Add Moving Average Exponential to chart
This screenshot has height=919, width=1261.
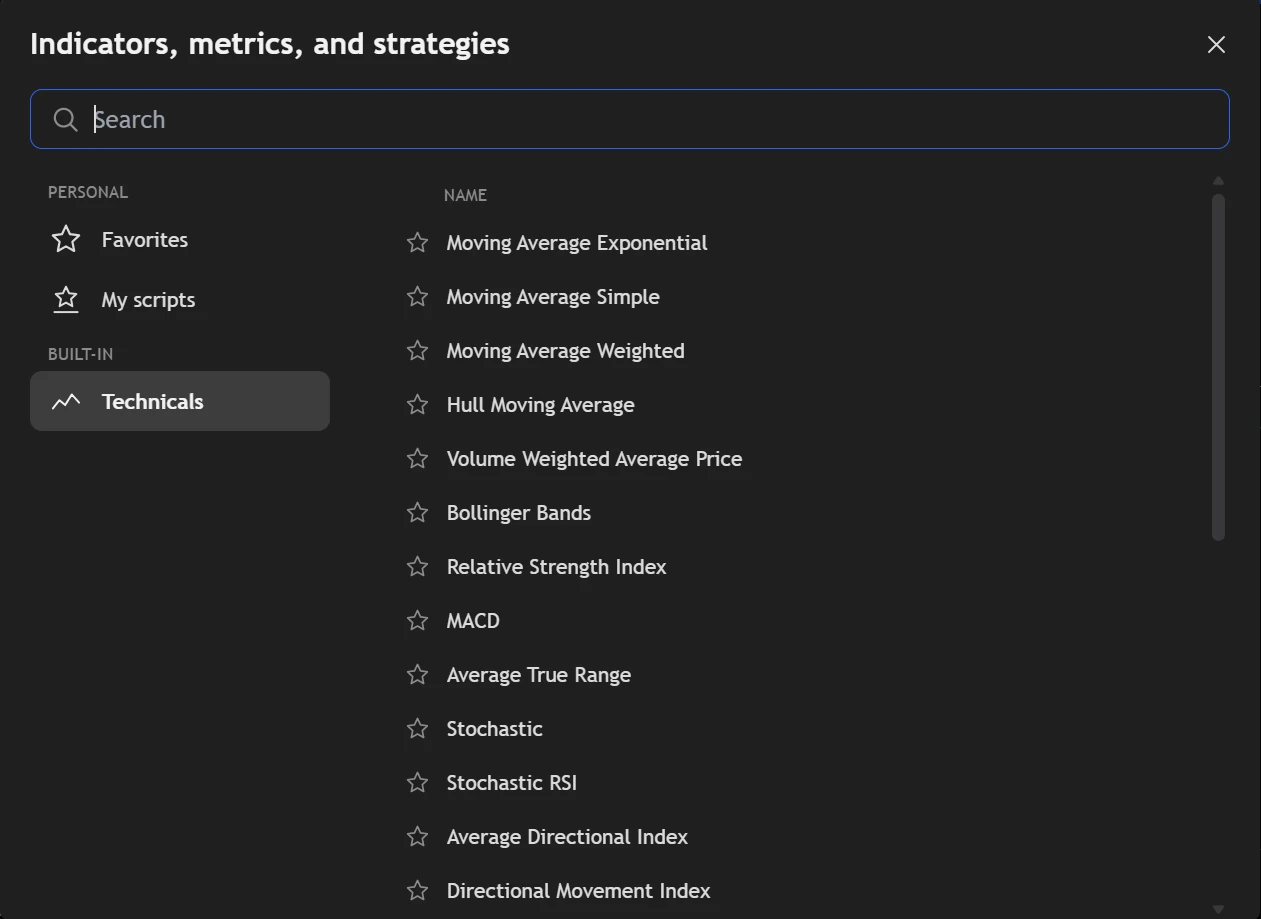coord(577,243)
